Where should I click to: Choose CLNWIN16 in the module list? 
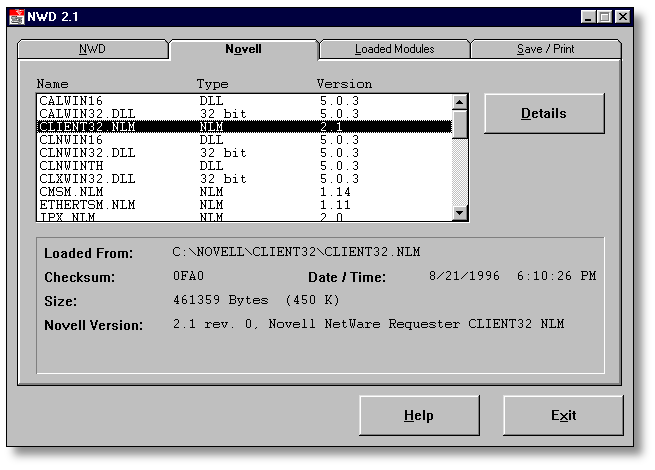coord(244,140)
